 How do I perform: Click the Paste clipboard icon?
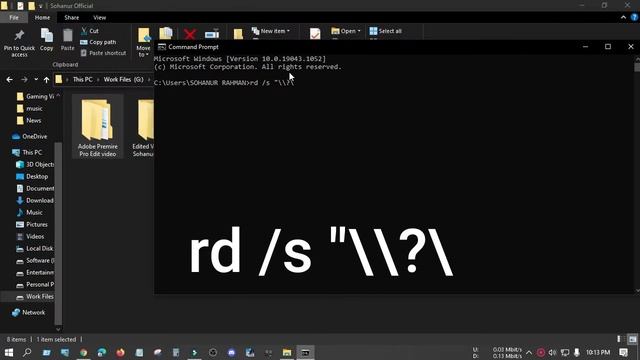pyautogui.click(x=67, y=36)
